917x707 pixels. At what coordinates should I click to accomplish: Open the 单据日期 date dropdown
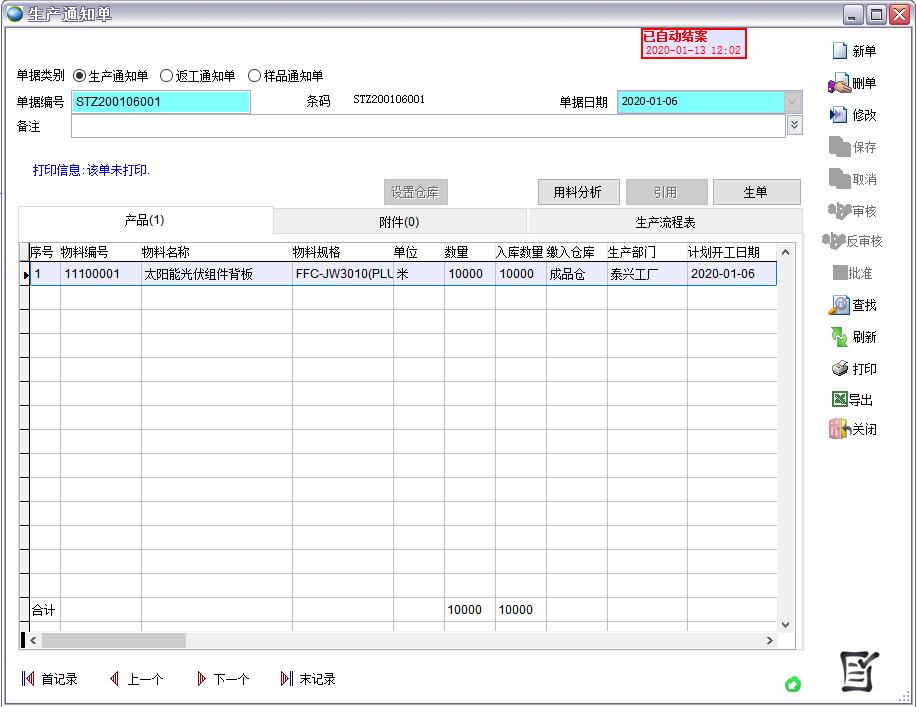[x=793, y=102]
